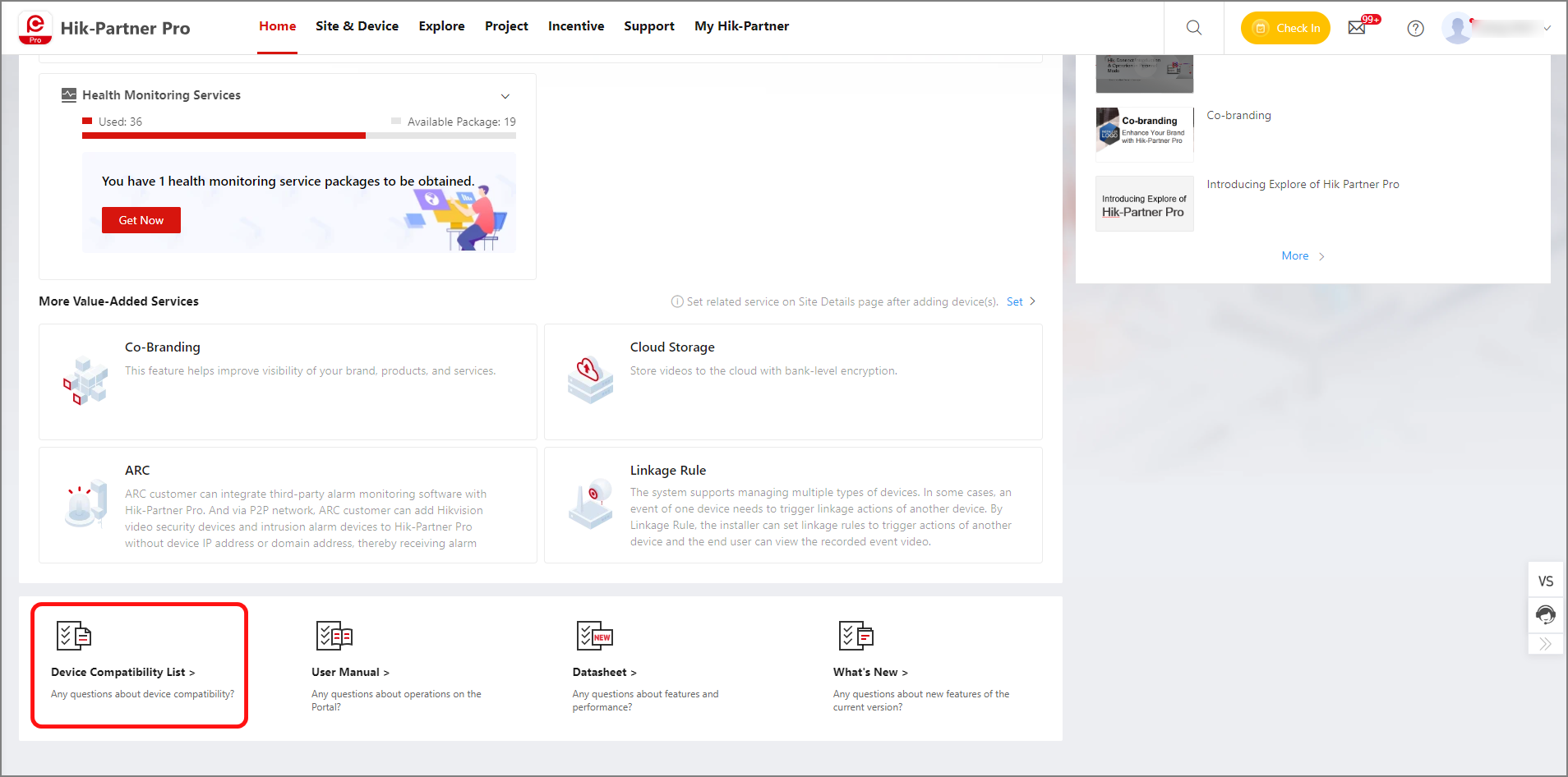
Task: Click the info icon beside Set related service
Action: pos(677,301)
